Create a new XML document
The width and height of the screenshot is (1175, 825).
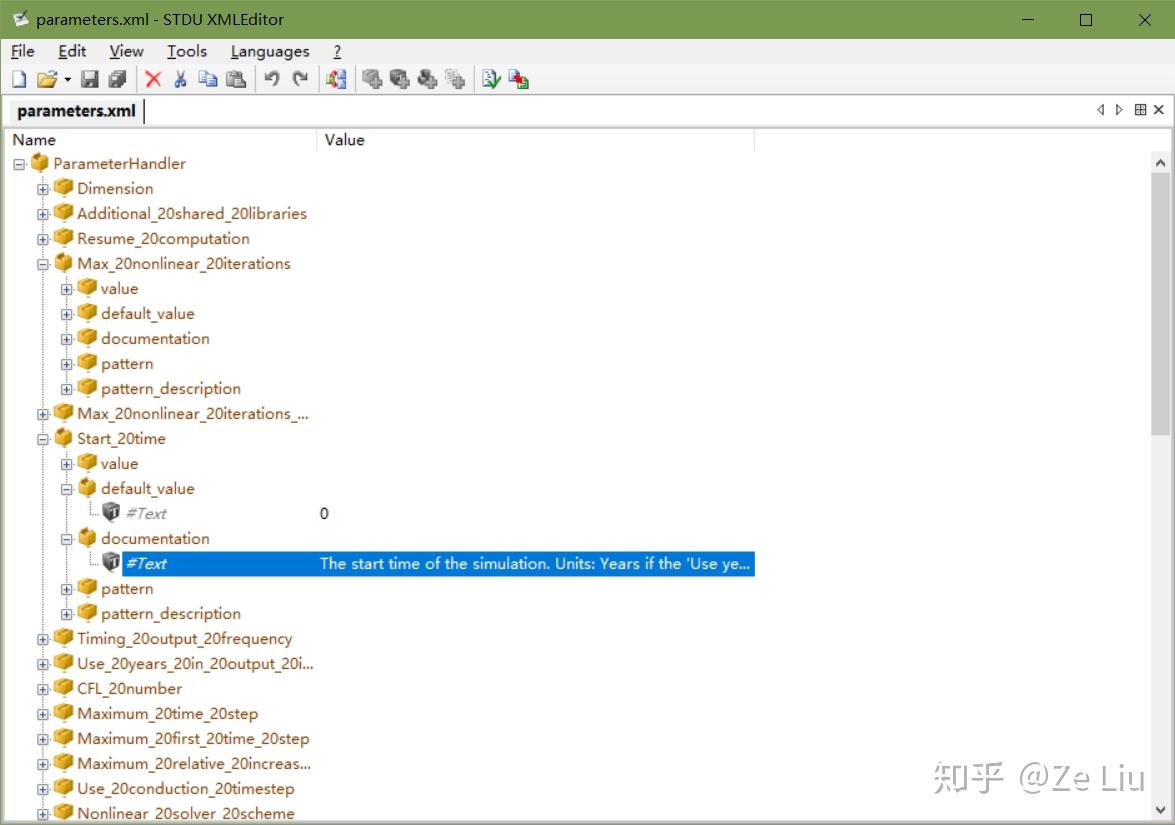[x=18, y=79]
